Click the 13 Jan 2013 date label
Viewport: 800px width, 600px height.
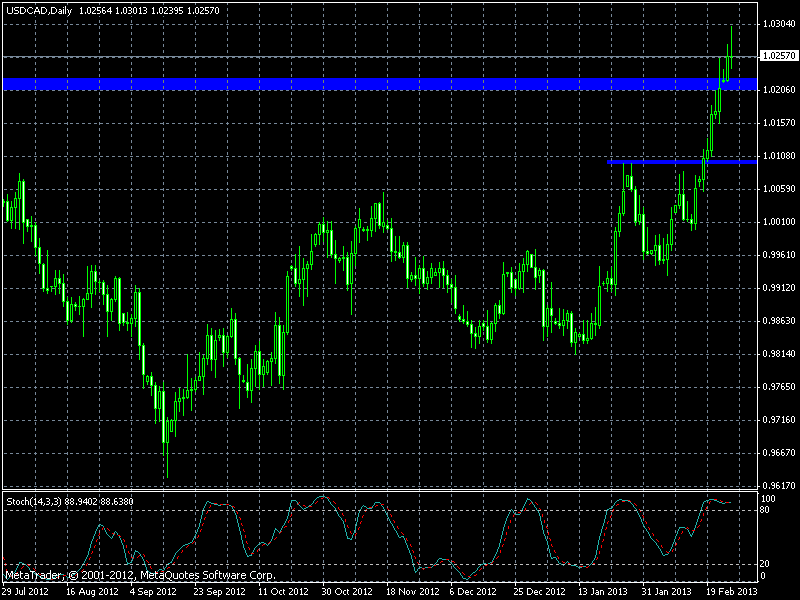pyautogui.click(x=603, y=592)
